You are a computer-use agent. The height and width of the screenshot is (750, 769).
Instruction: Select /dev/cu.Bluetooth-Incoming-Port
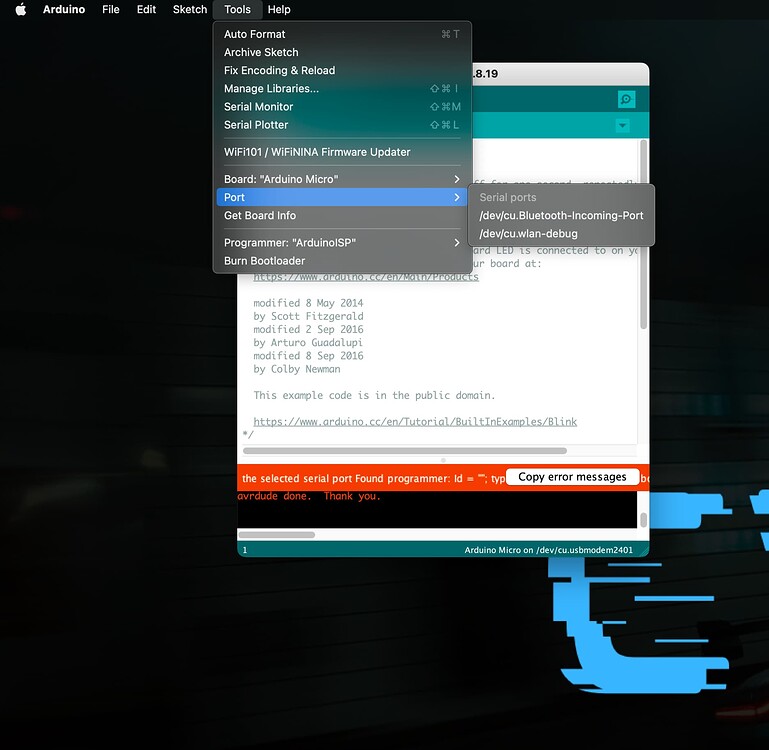(562, 216)
